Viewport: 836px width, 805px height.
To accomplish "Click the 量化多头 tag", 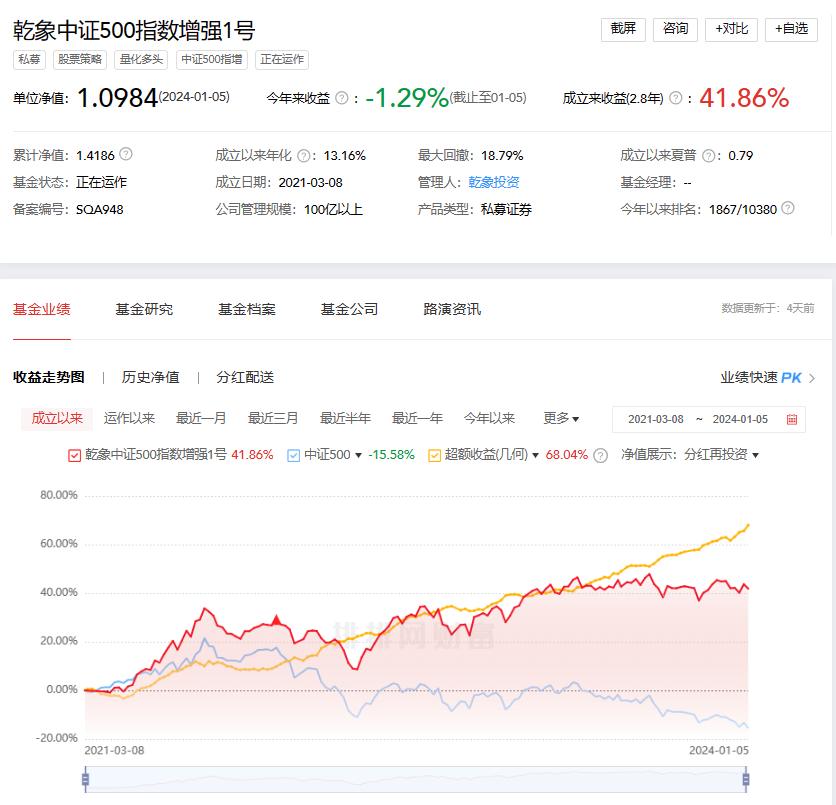I will click(x=141, y=59).
